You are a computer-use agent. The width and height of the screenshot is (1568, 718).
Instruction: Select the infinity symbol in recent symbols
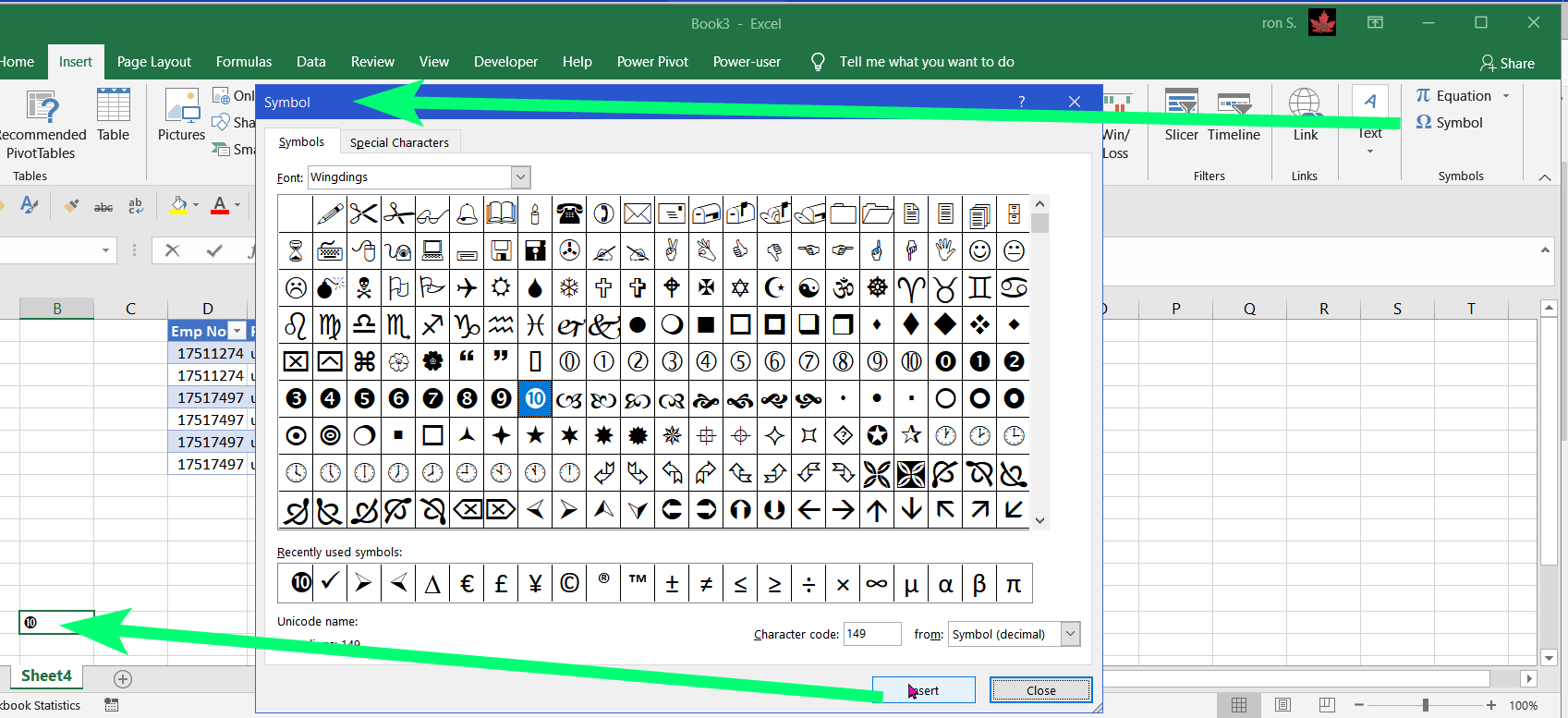[x=877, y=583]
